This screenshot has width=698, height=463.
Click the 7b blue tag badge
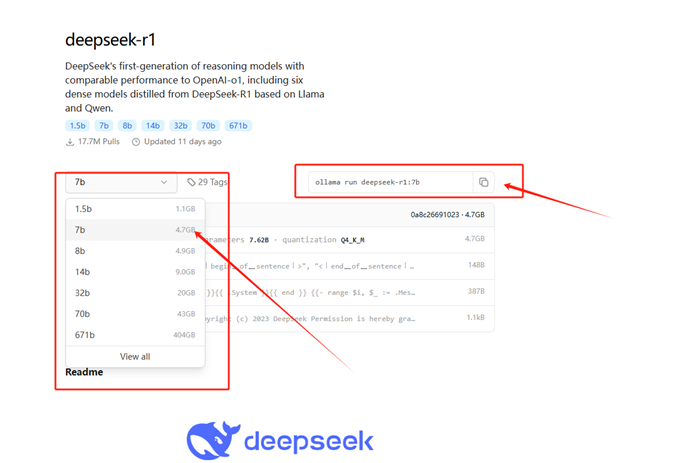[x=104, y=126]
